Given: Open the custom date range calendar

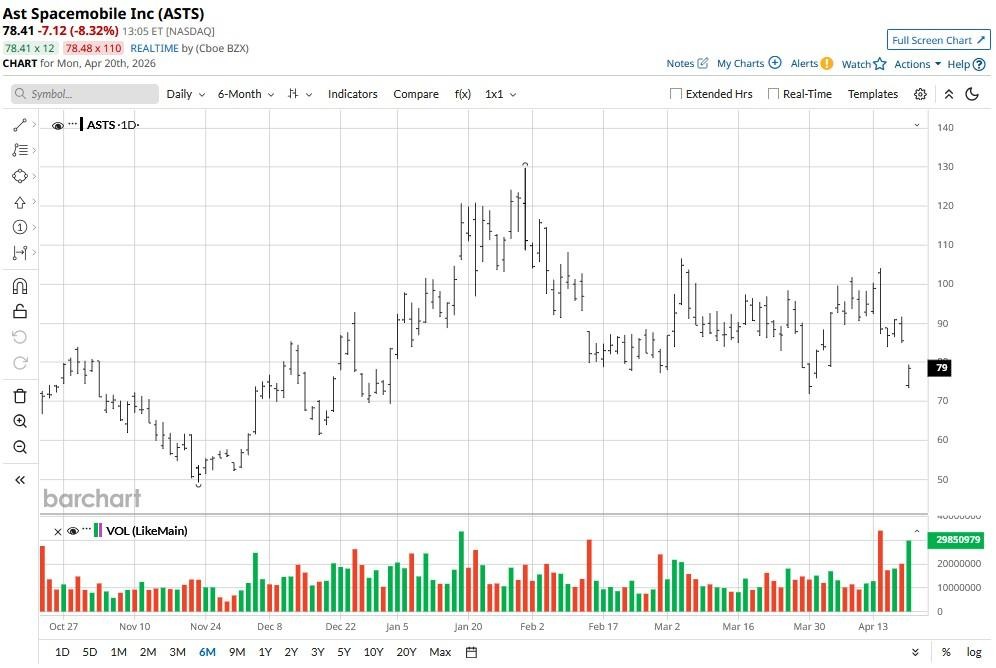Looking at the screenshot, I should point(471,652).
